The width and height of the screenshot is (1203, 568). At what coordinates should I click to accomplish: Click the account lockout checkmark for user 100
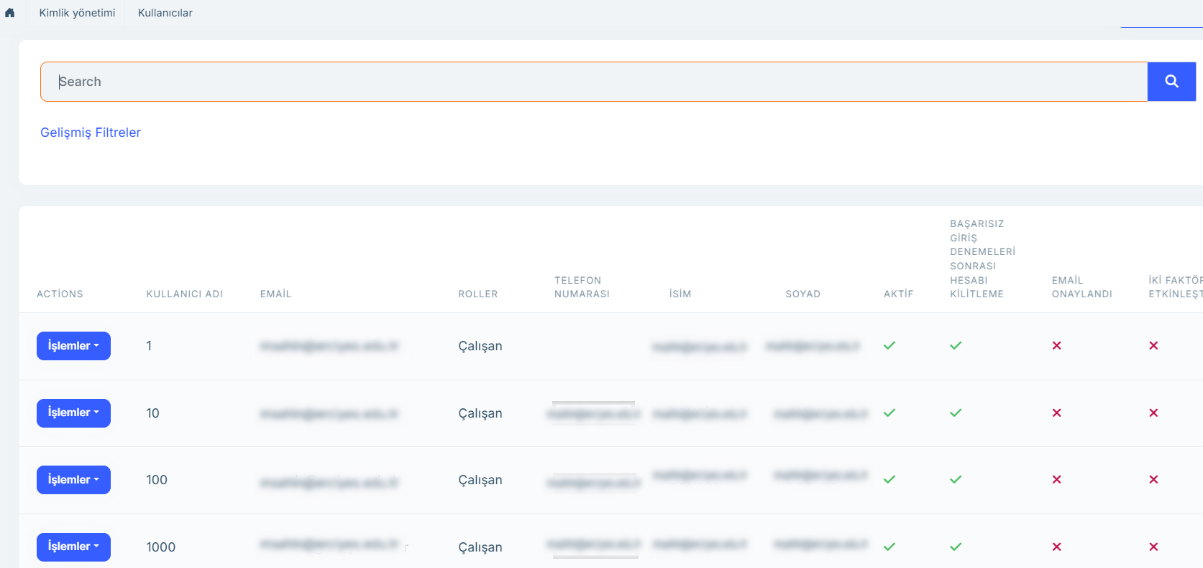(x=955, y=480)
